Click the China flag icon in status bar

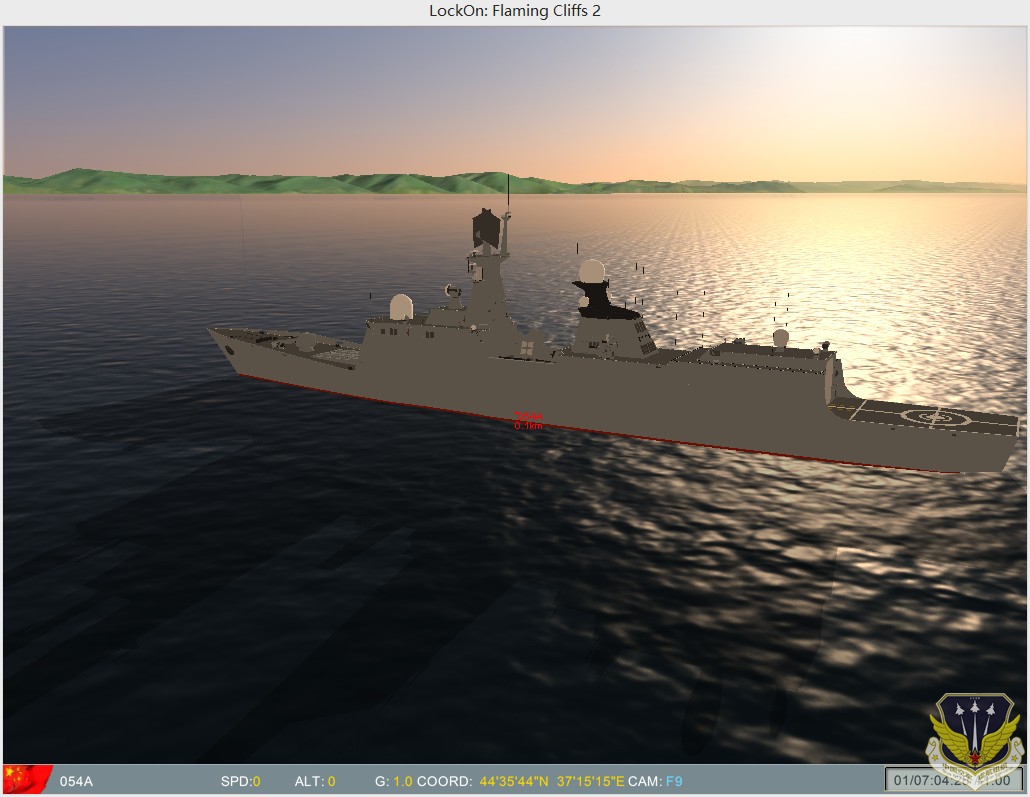[x=27, y=780]
